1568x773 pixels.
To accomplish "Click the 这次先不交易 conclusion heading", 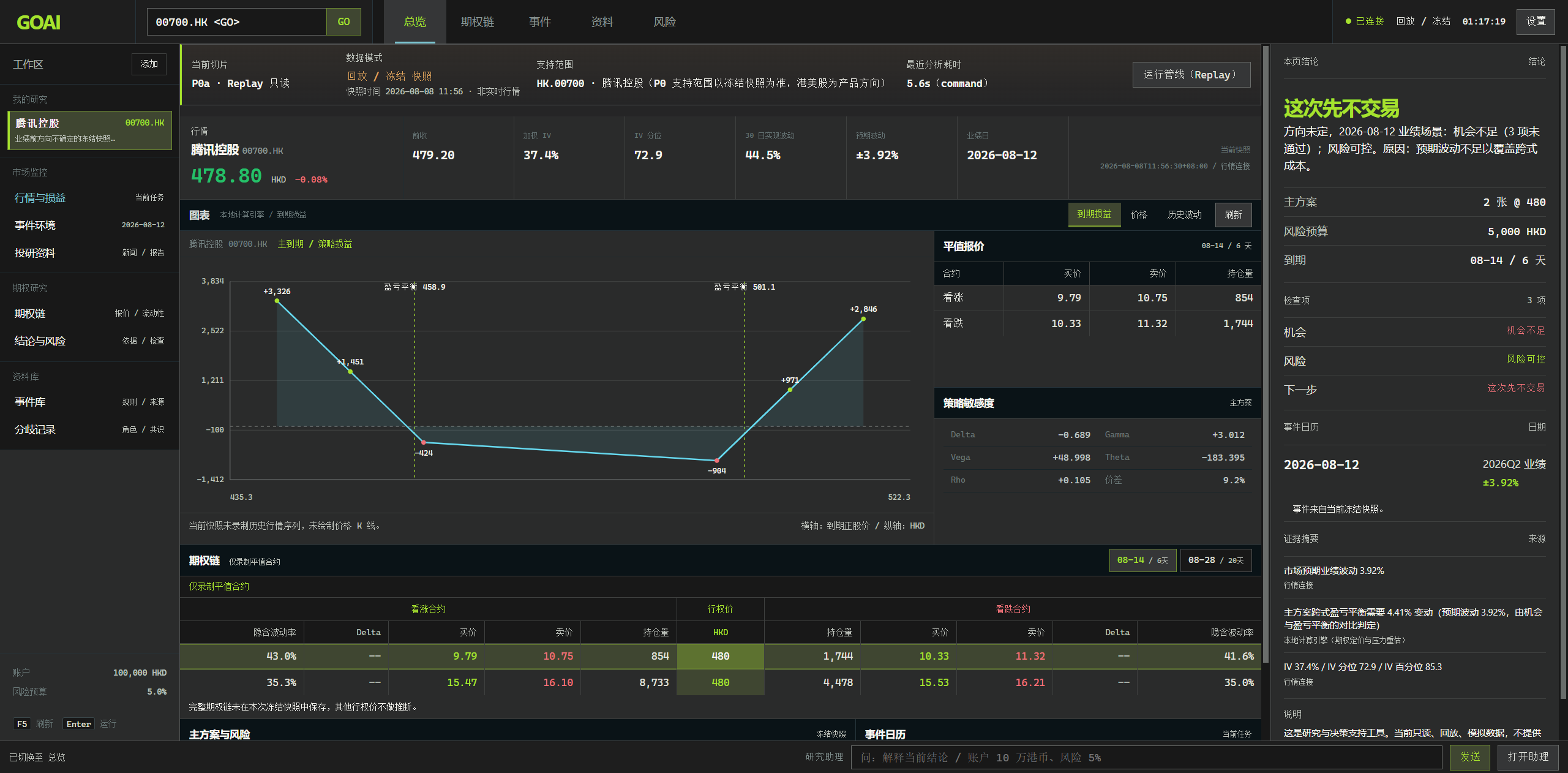I will tap(1341, 108).
